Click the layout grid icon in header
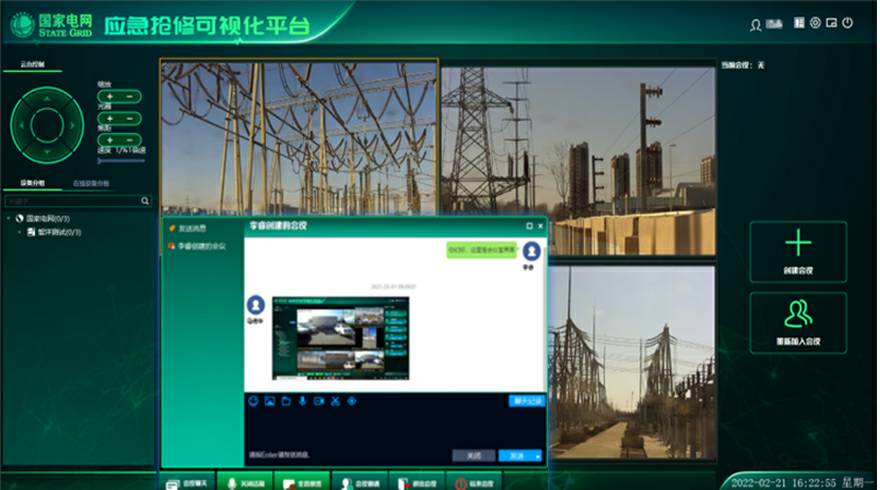 (798, 22)
